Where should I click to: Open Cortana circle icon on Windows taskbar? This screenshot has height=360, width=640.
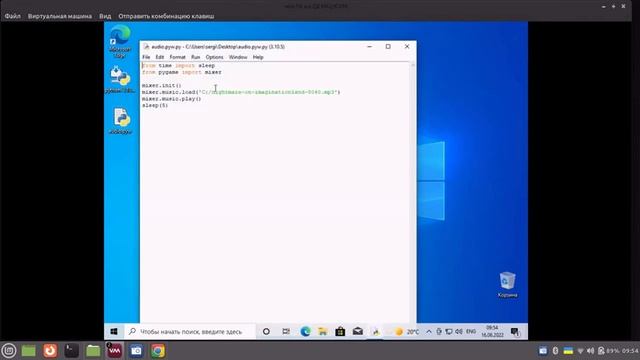(x=266, y=331)
